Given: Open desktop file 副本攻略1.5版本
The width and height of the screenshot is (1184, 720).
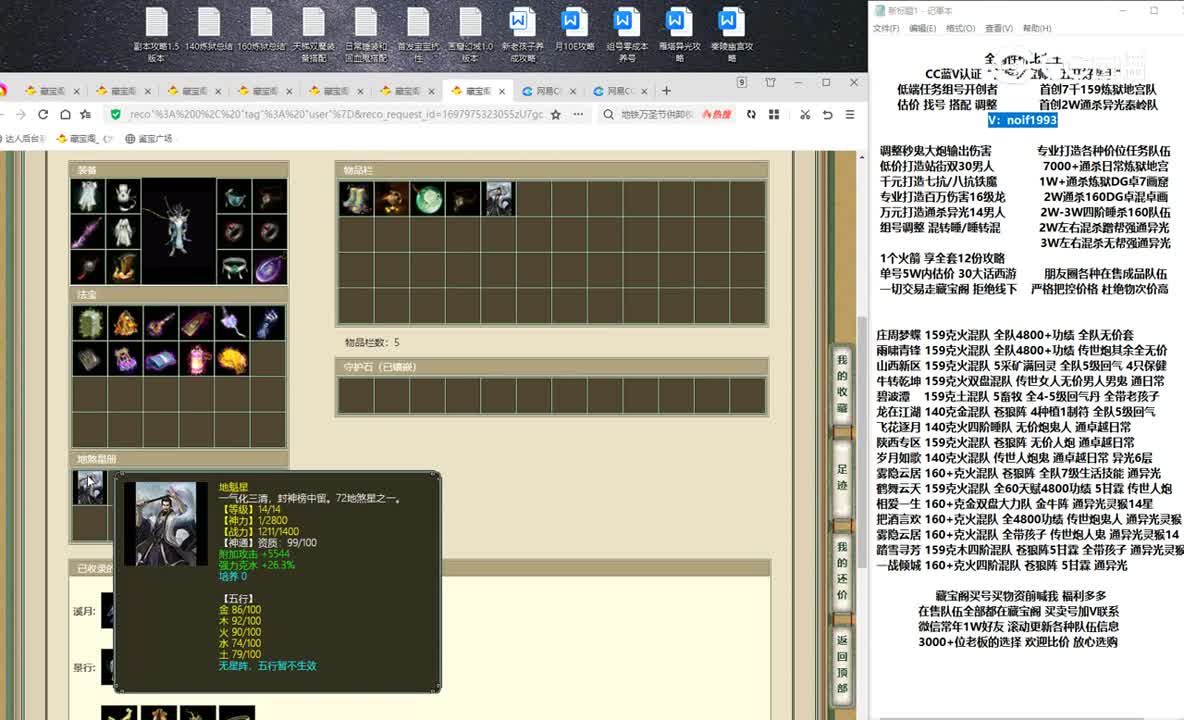Looking at the screenshot, I should coord(156,34).
